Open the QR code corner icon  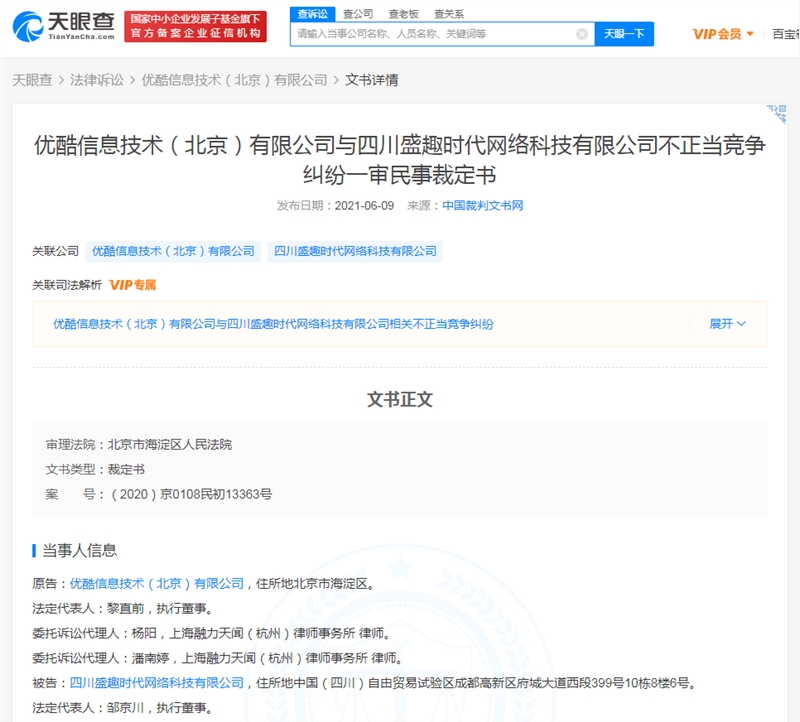777,114
